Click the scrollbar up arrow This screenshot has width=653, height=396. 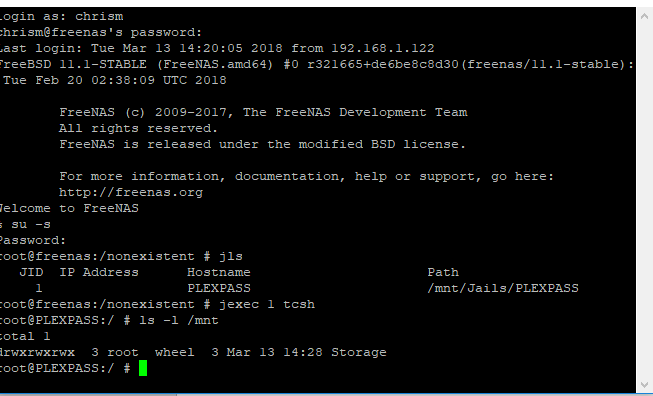[x=644, y=17]
